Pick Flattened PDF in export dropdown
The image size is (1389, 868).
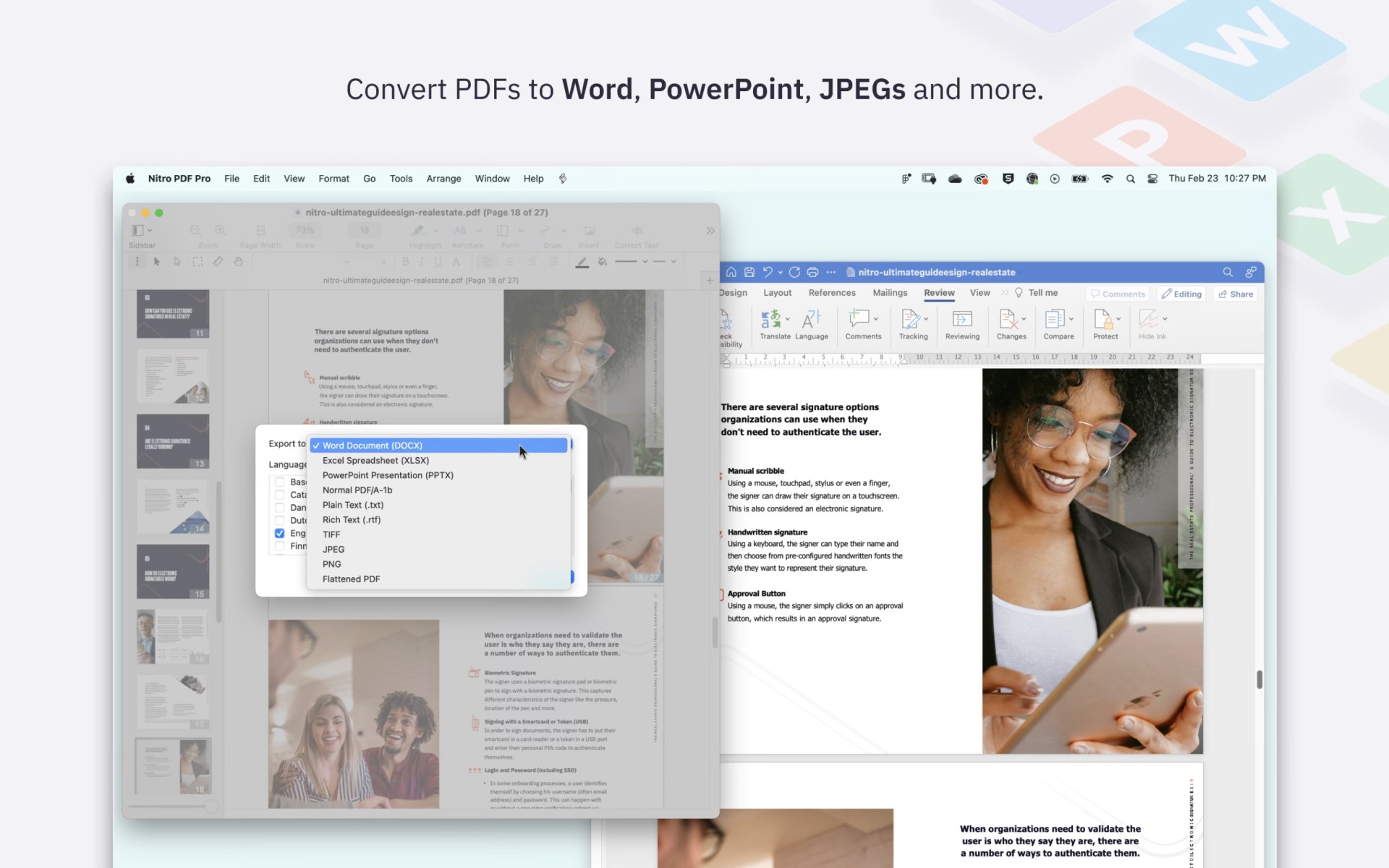tap(351, 579)
